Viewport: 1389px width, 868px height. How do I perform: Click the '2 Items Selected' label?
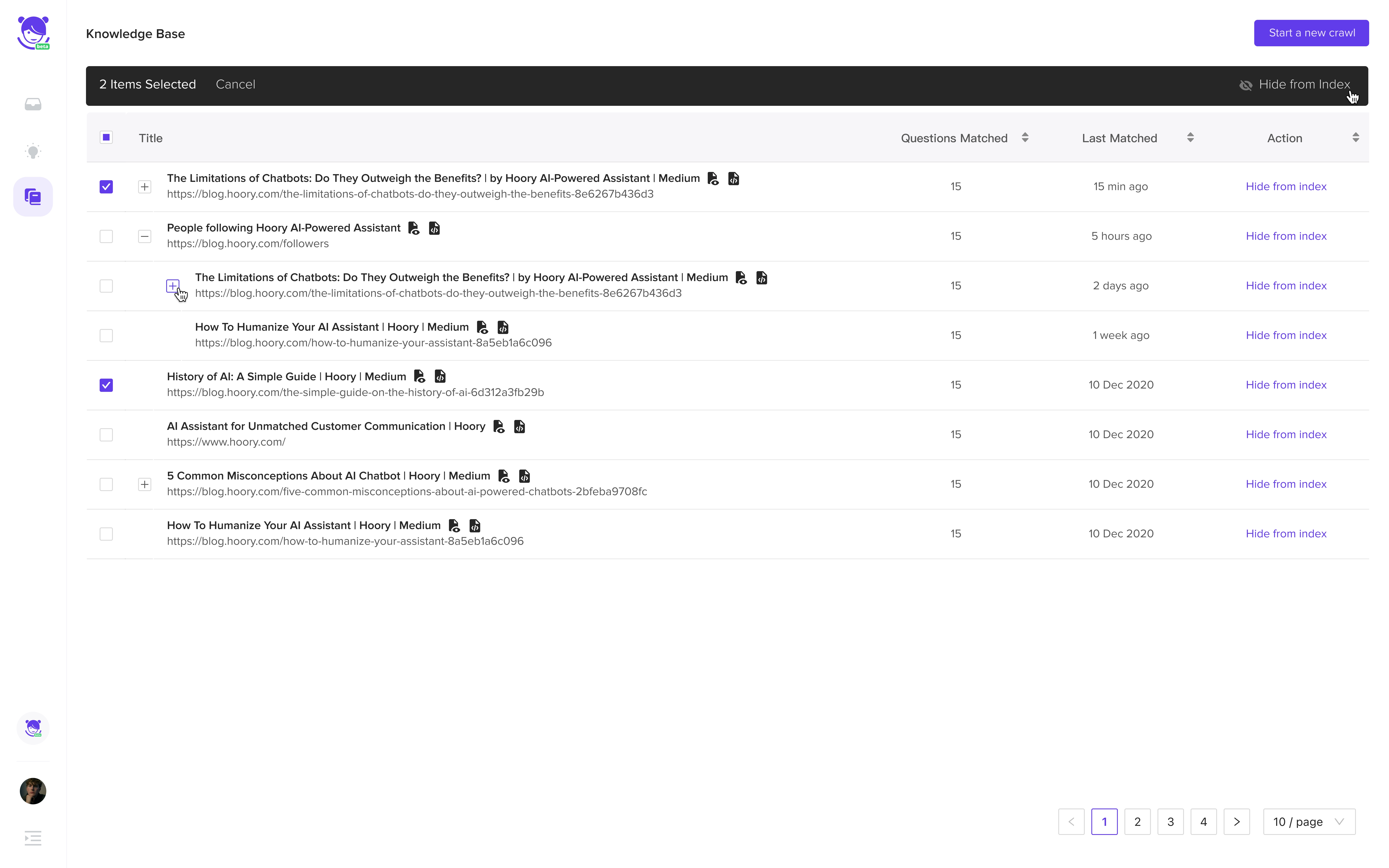[148, 84]
